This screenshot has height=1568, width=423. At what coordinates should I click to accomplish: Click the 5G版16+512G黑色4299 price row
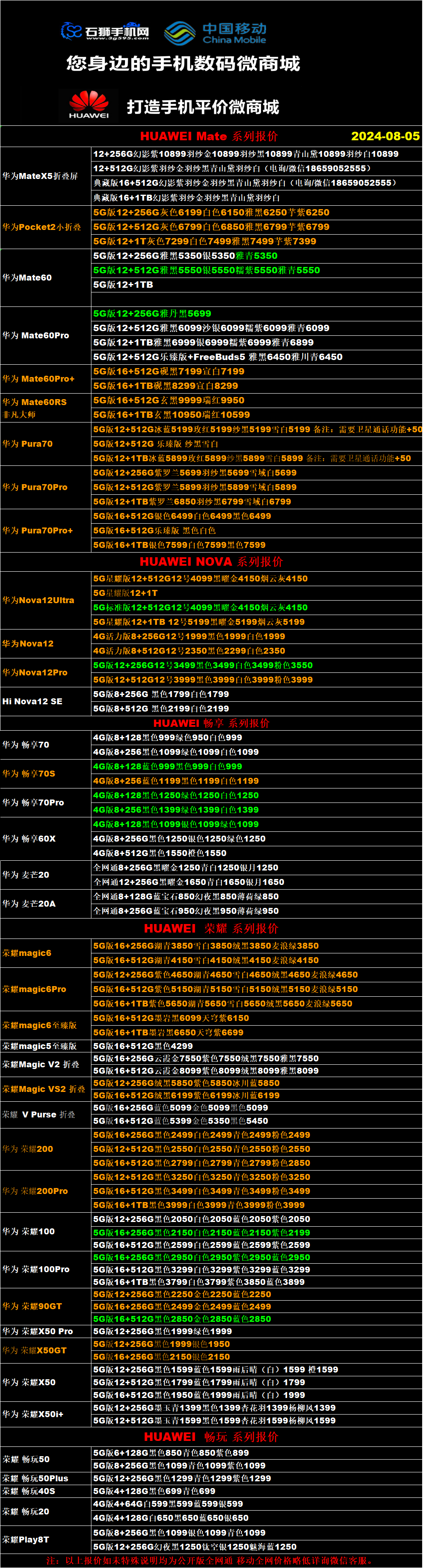256,1046
